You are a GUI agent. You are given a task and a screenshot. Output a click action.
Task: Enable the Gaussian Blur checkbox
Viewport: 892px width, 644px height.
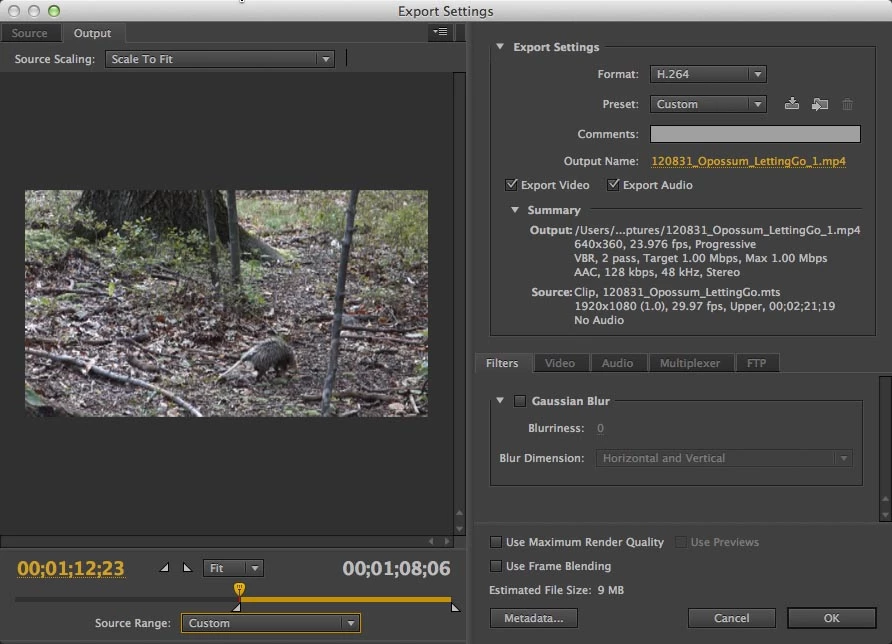(x=520, y=401)
